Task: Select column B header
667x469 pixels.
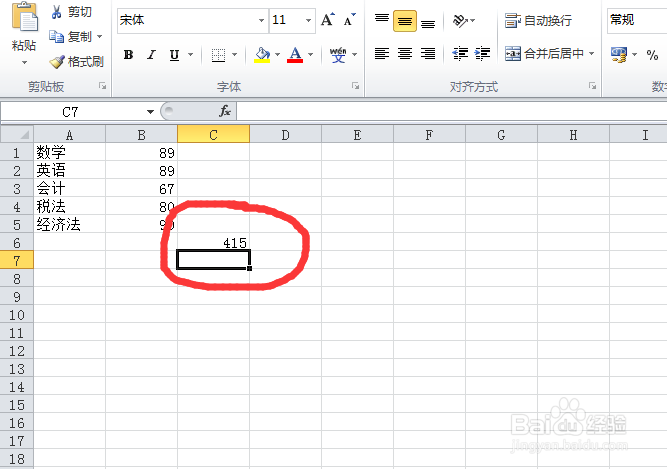Action: (x=141, y=135)
